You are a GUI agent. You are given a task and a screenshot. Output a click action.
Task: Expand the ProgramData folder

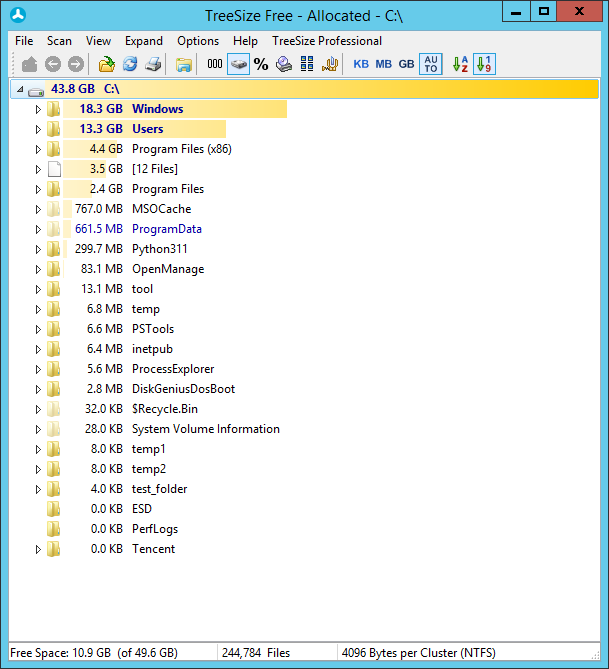(x=38, y=230)
